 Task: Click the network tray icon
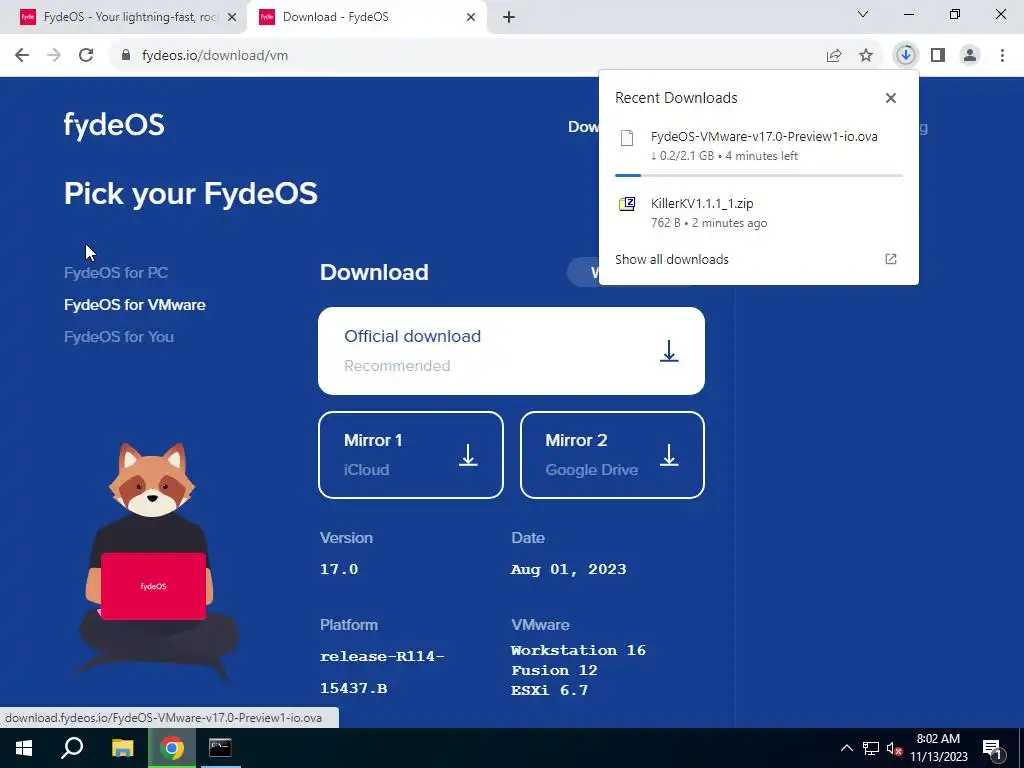871,748
